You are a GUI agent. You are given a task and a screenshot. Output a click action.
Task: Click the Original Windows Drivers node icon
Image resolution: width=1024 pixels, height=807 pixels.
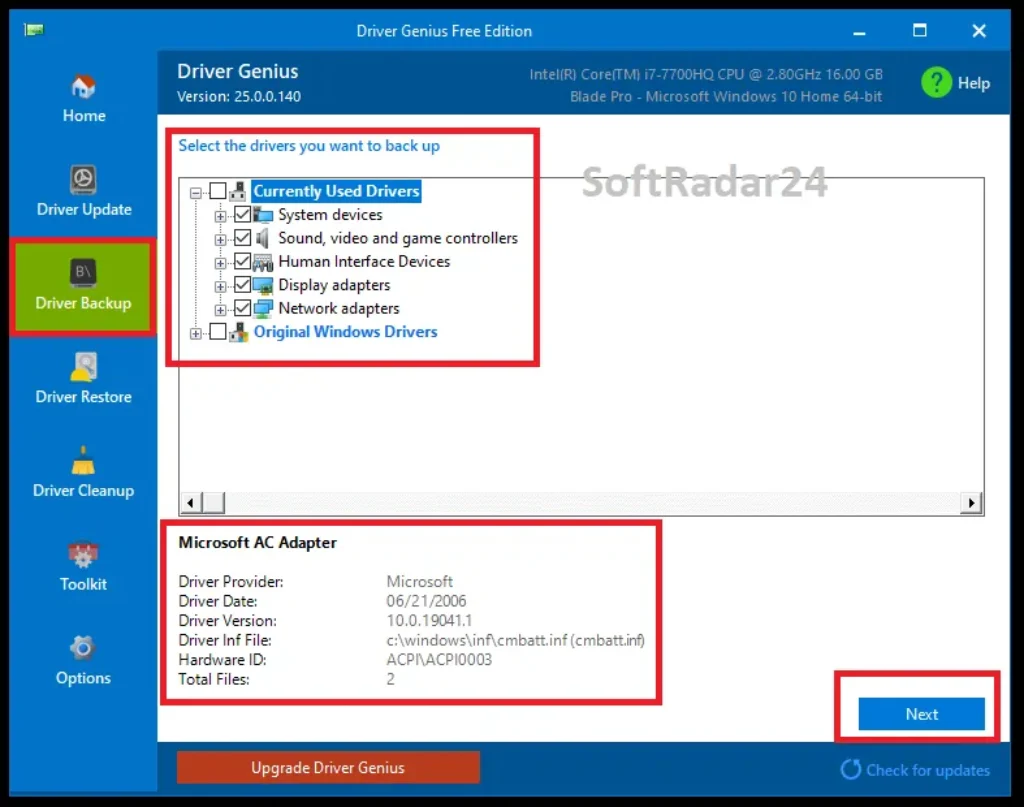tap(238, 332)
